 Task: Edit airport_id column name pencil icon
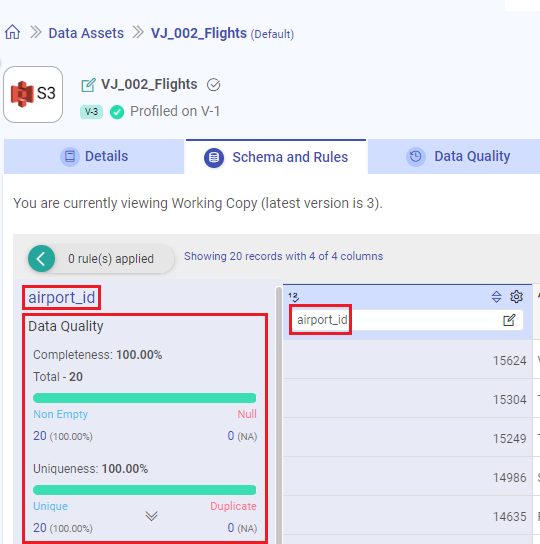click(x=509, y=320)
